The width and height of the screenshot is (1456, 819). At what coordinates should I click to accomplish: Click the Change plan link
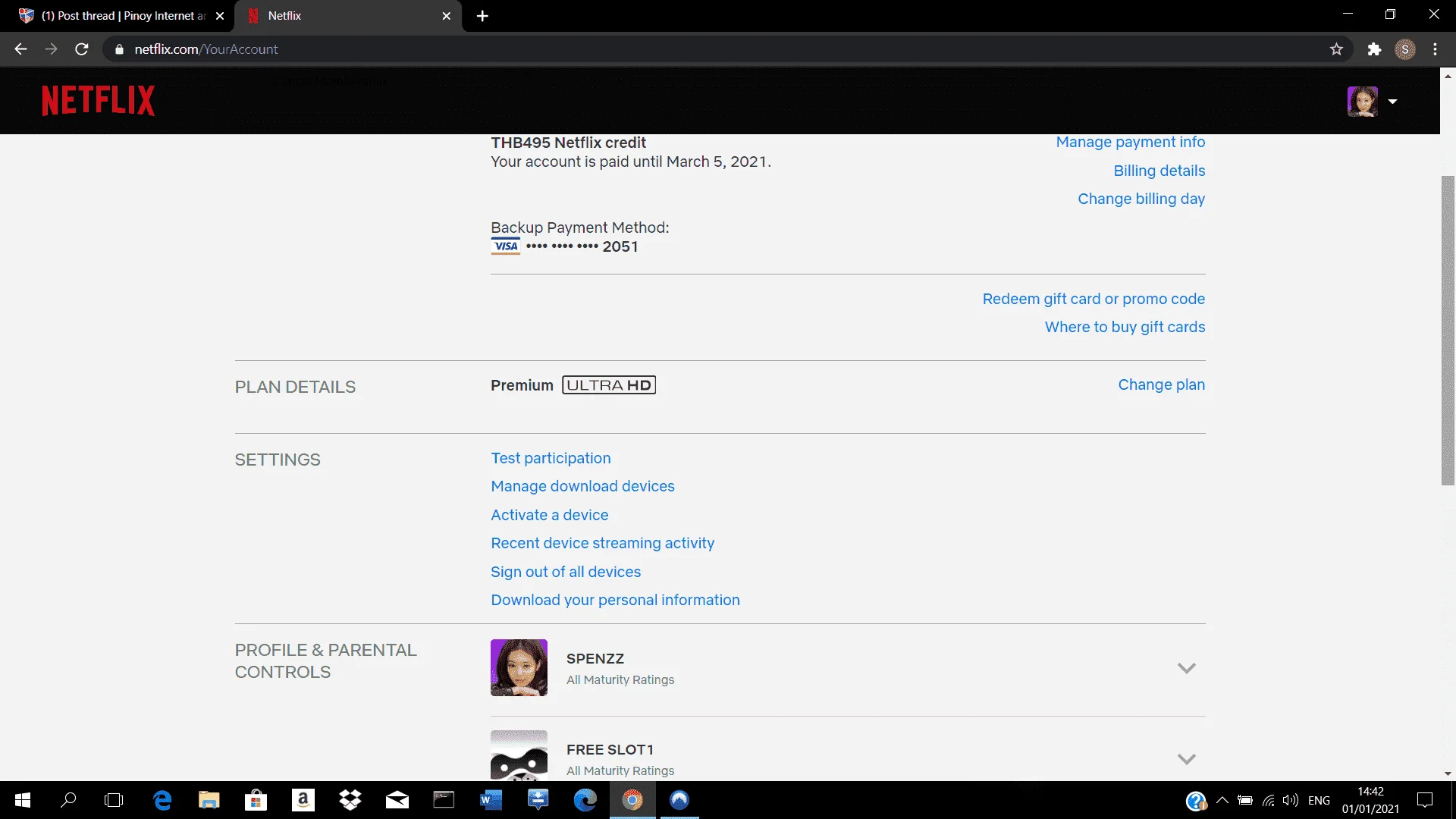point(1161,384)
